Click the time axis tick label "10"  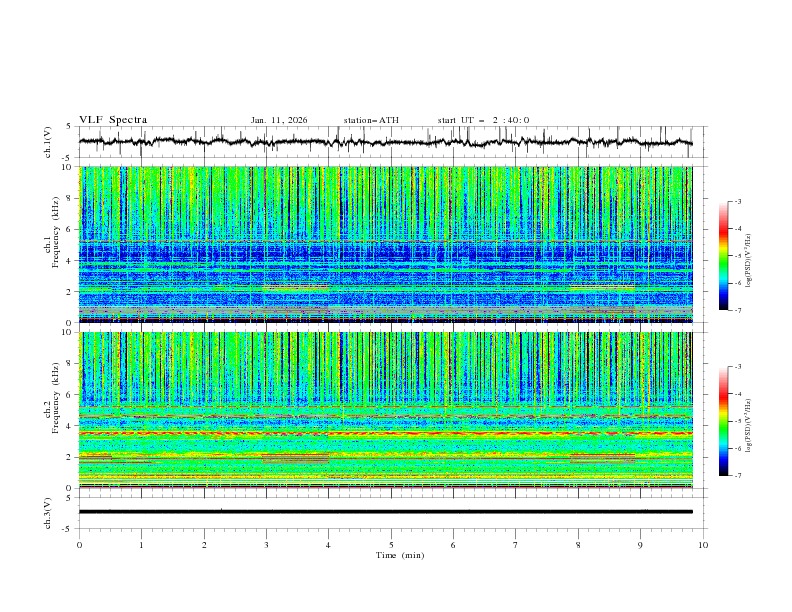tap(703, 545)
